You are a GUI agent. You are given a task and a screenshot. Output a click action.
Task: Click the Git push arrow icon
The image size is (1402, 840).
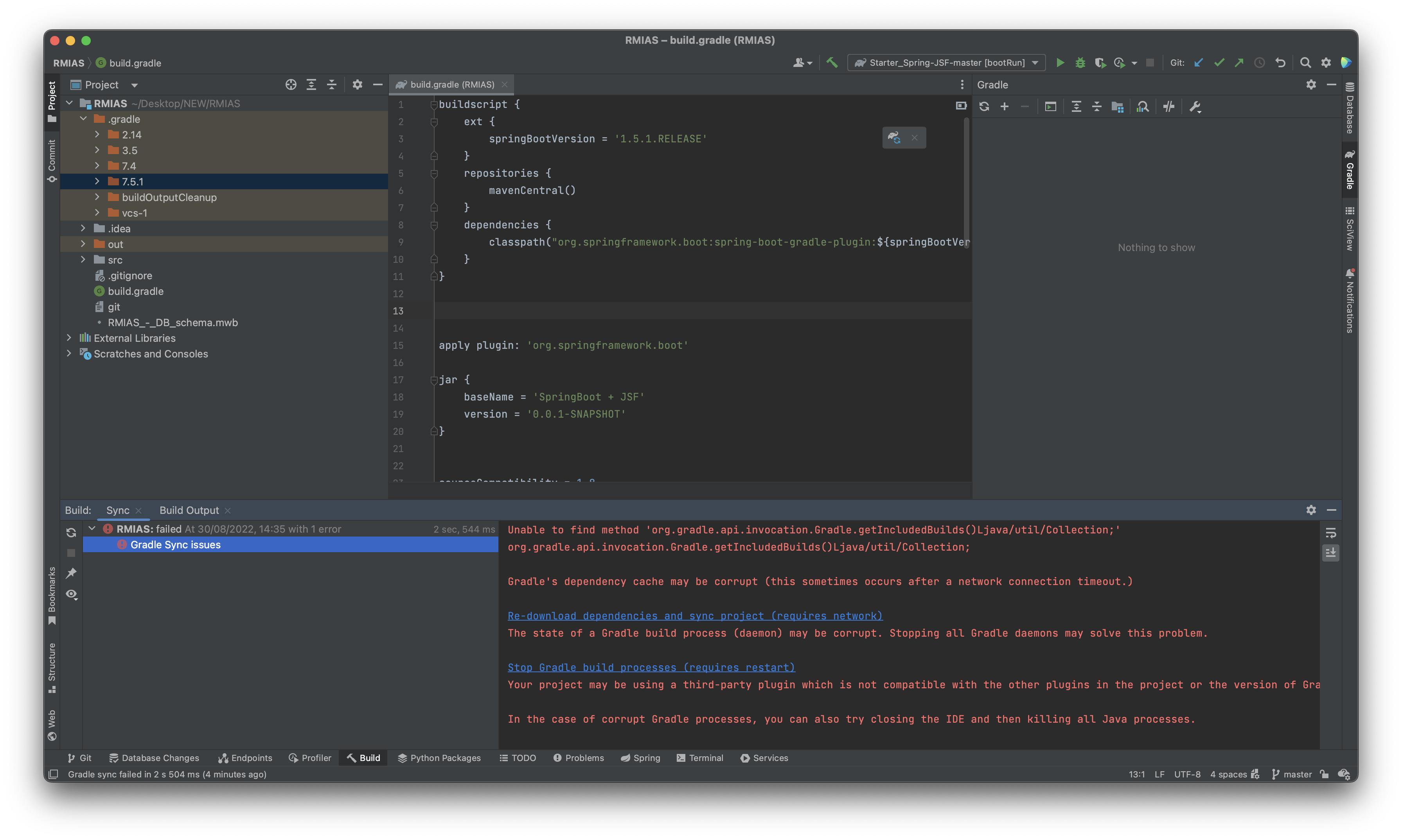coord(1239,63)
